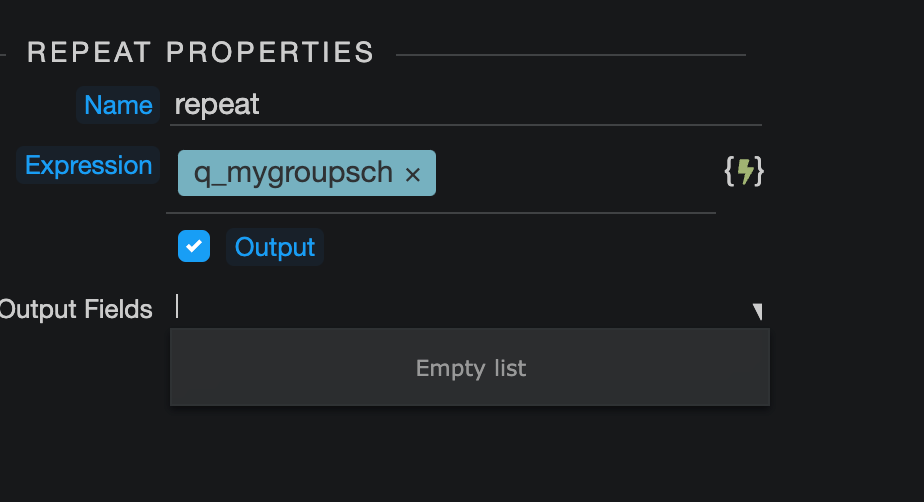
Task: Focus the Name field containing repeat
Action: (x=466, y=105)
